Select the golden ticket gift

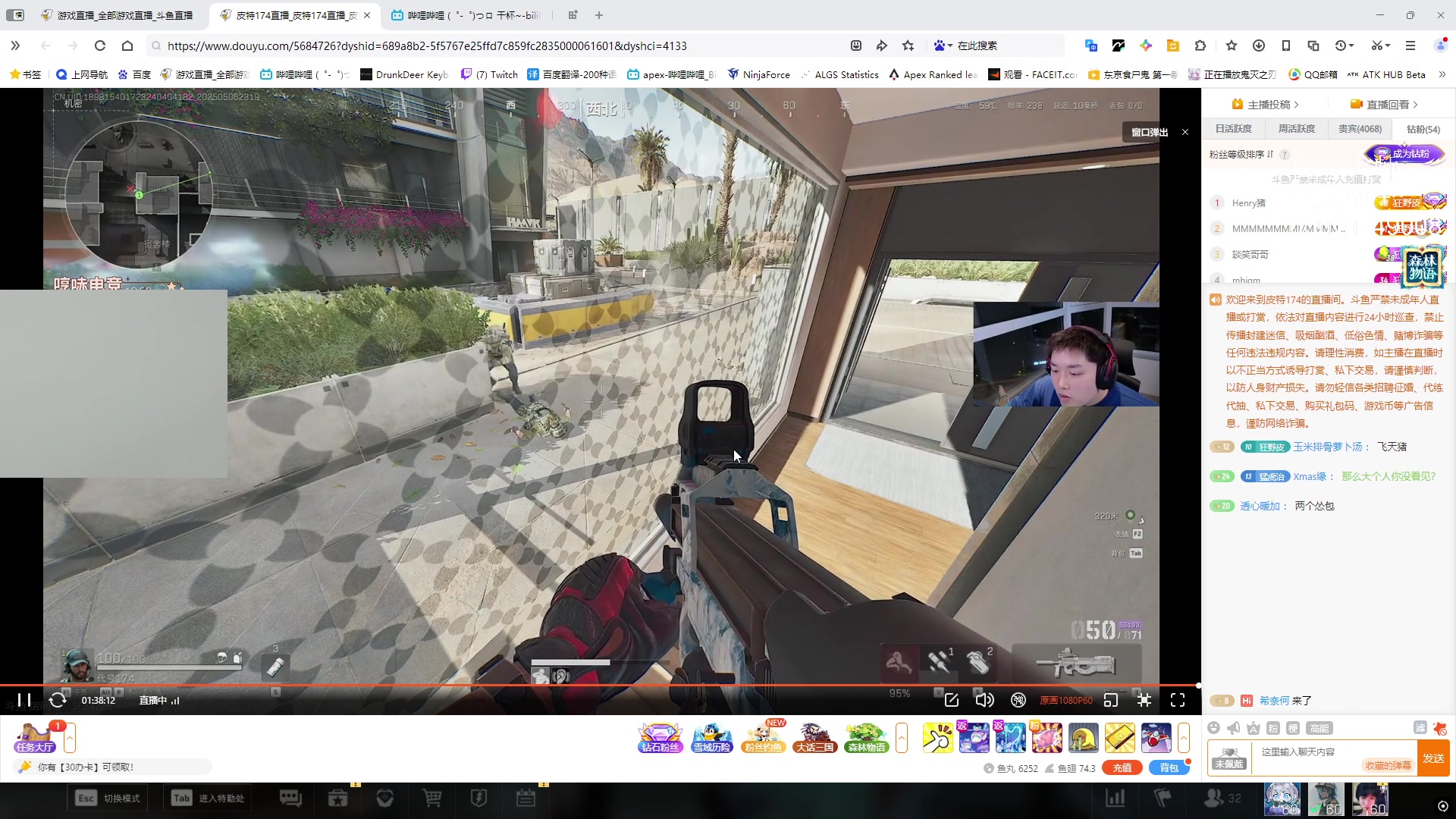coord(1119,737)
